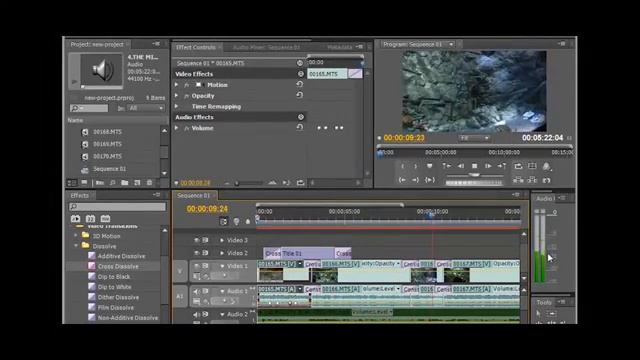Step back one frame in Program monitor

pyautogui.click(x=461, y=166)
